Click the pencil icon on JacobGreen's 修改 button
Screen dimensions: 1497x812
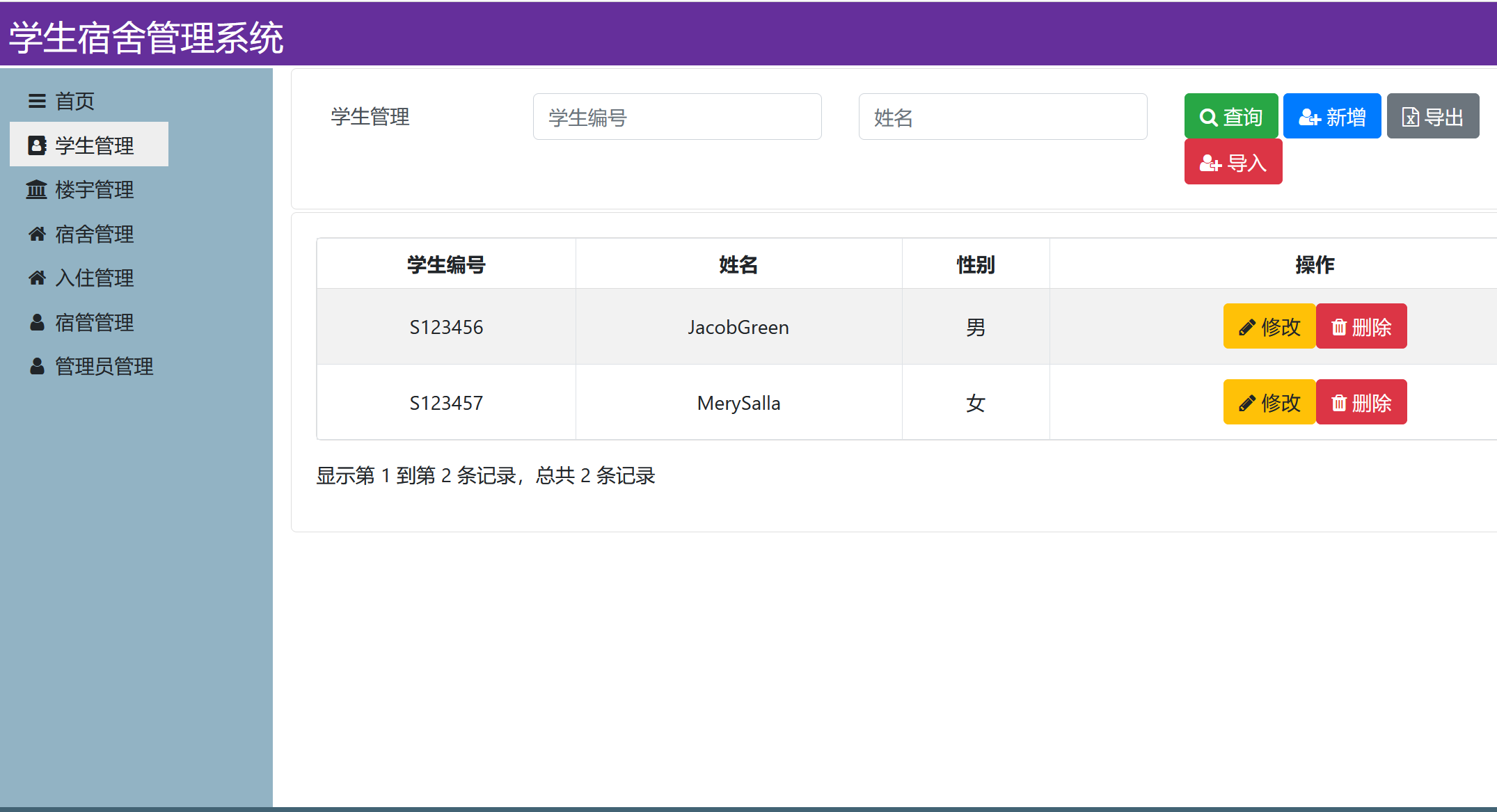coord(1246,326)
